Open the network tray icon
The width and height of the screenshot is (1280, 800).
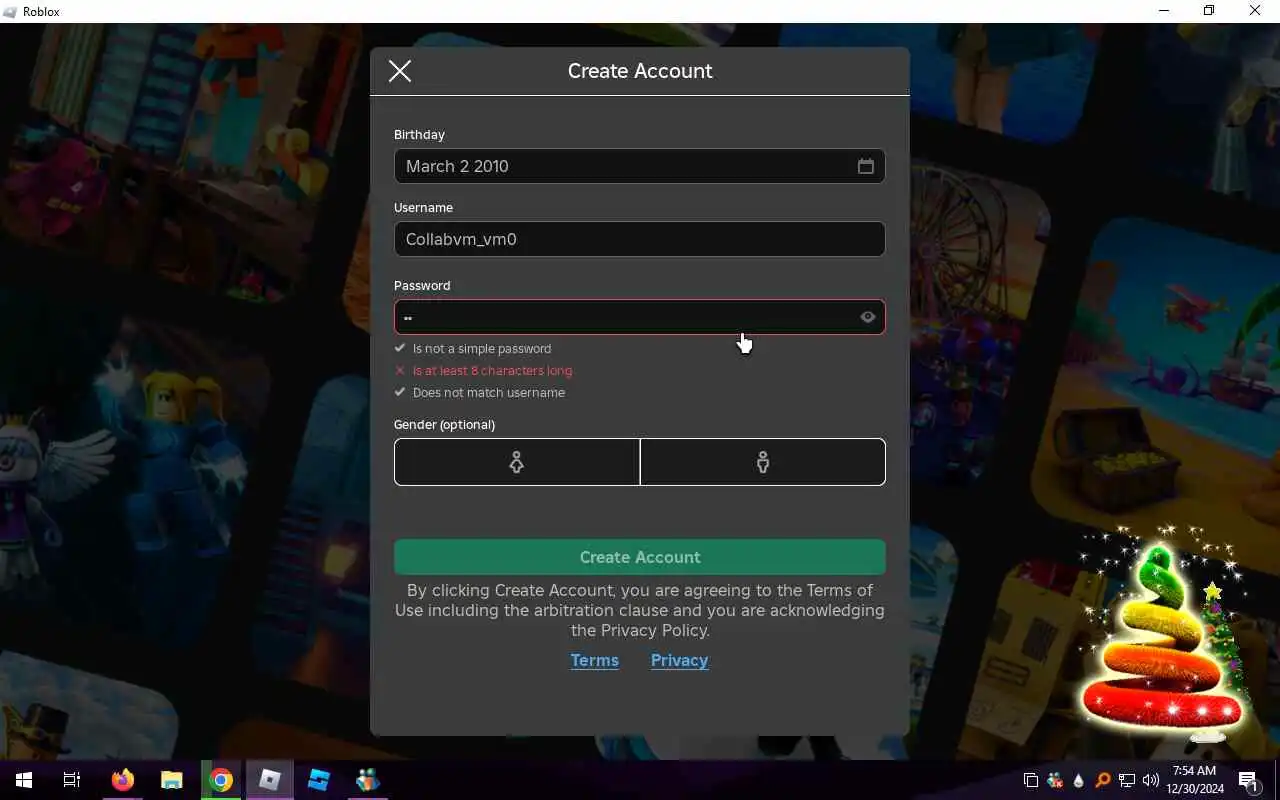(1127, 780)
